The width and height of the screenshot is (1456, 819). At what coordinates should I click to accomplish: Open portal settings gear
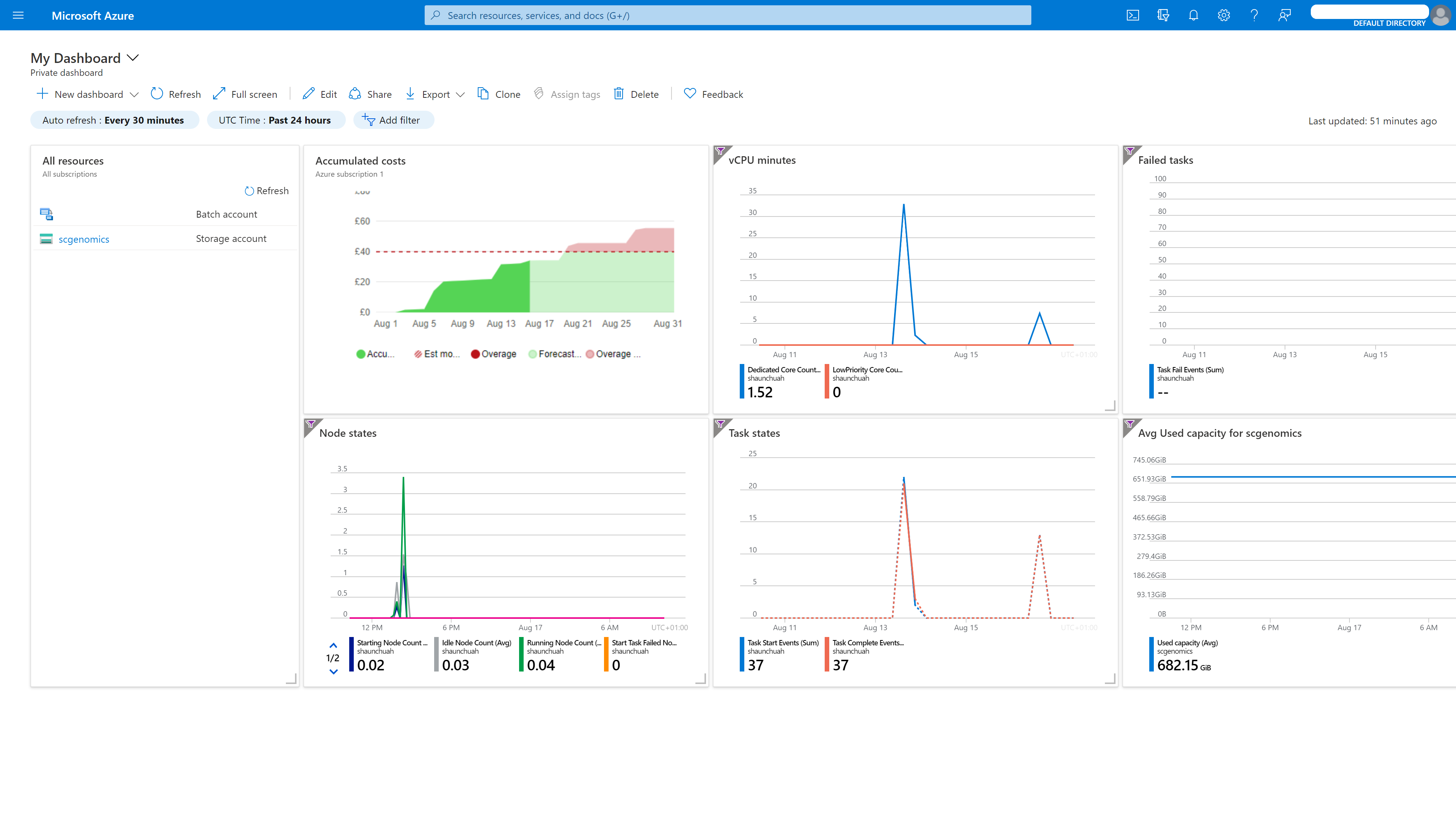[1224, 15]
